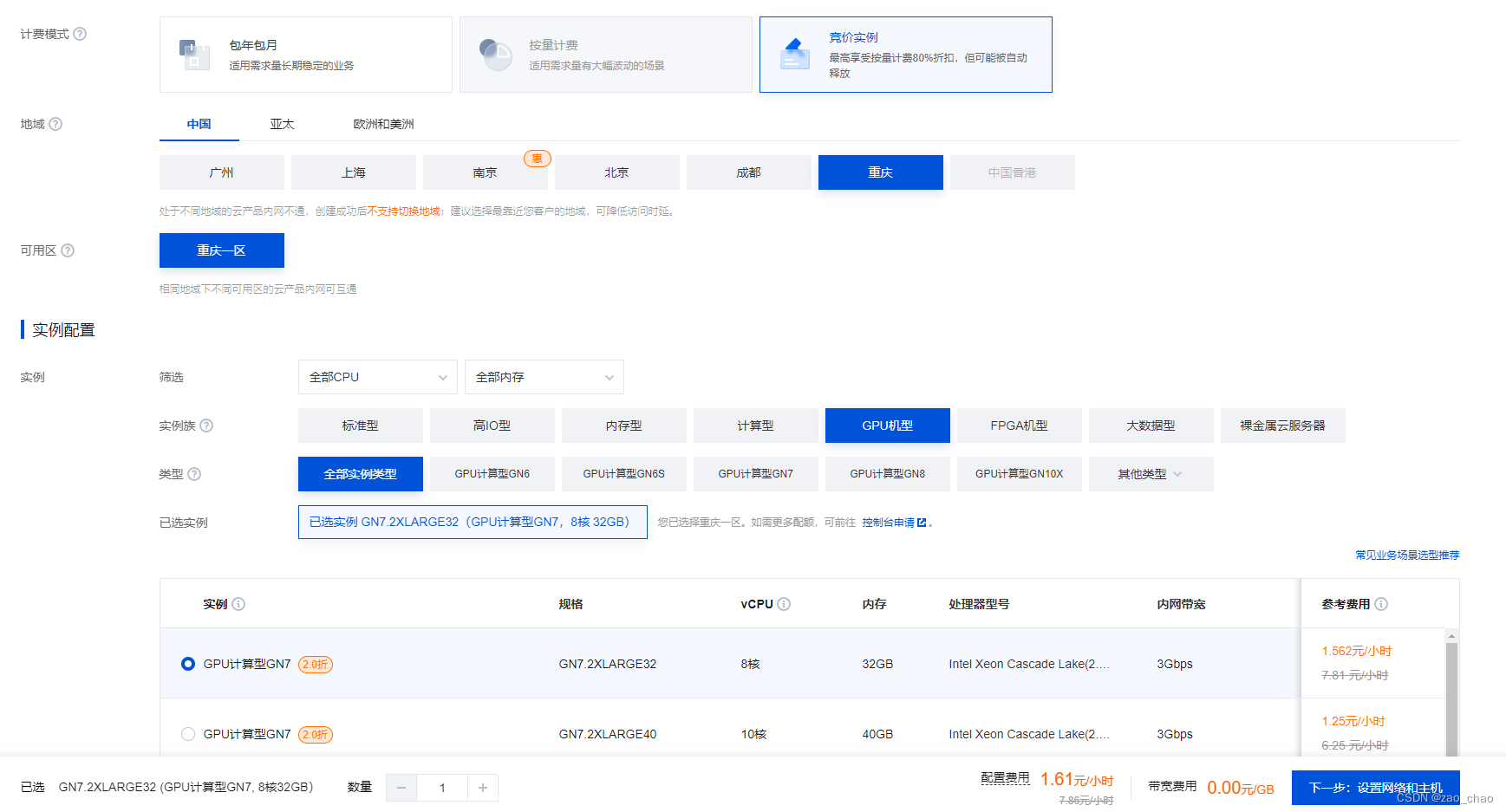Click 2.0折 badge on GN7.2XLARGE32 row
Viewport: 1506px width, 812px height.
[x=316, y=665]
